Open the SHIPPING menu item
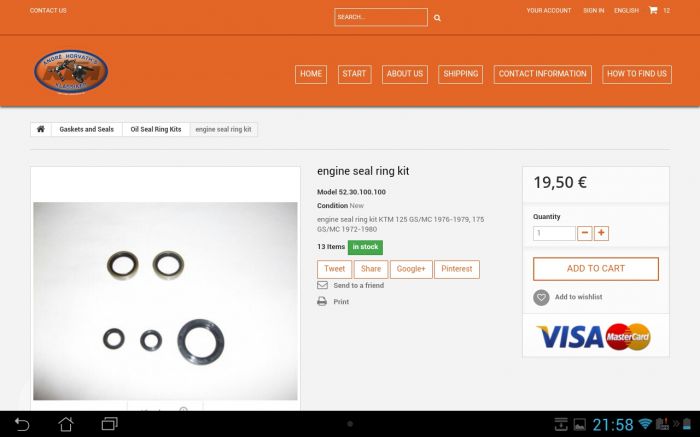Viewport: 700px width, 437px height. coord(460,74)
